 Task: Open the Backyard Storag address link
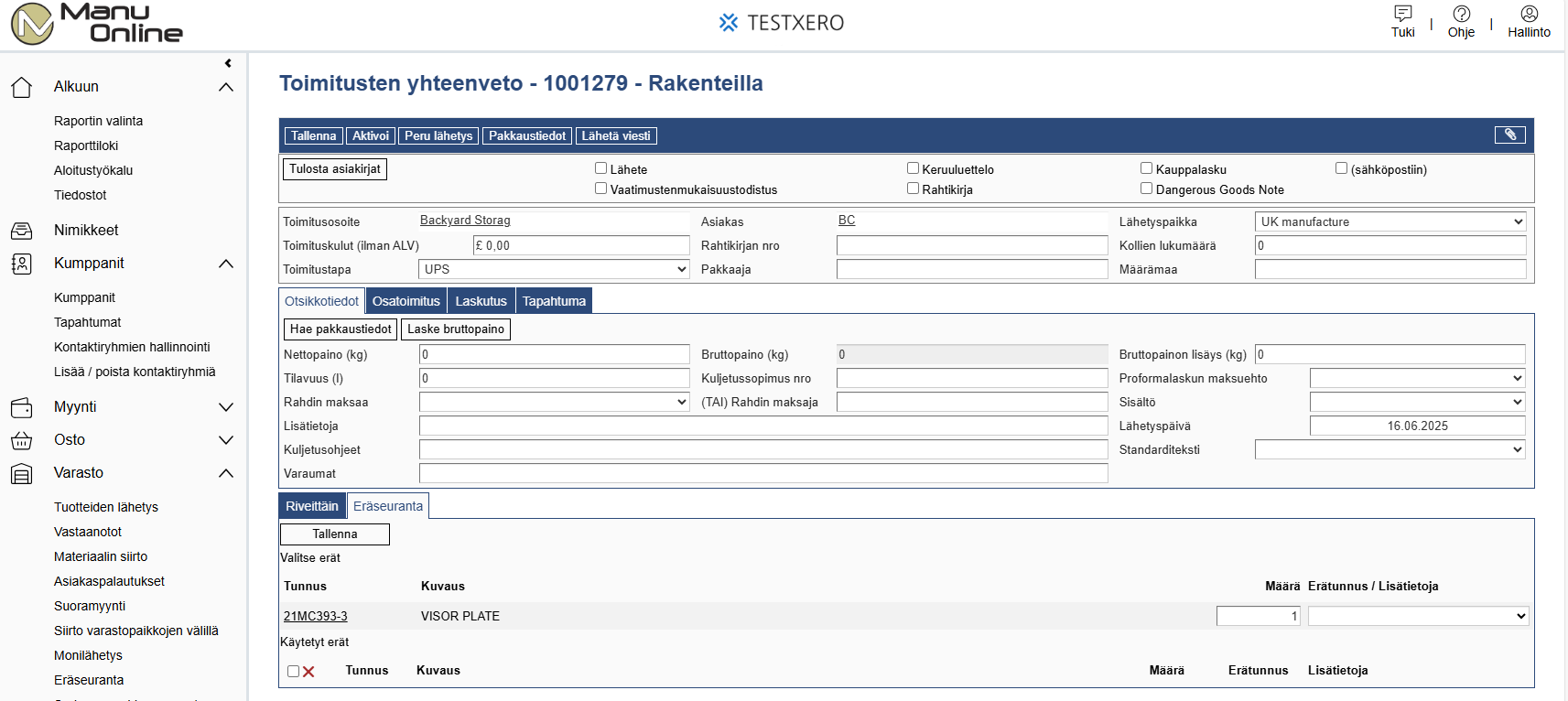tap(465, 221)
